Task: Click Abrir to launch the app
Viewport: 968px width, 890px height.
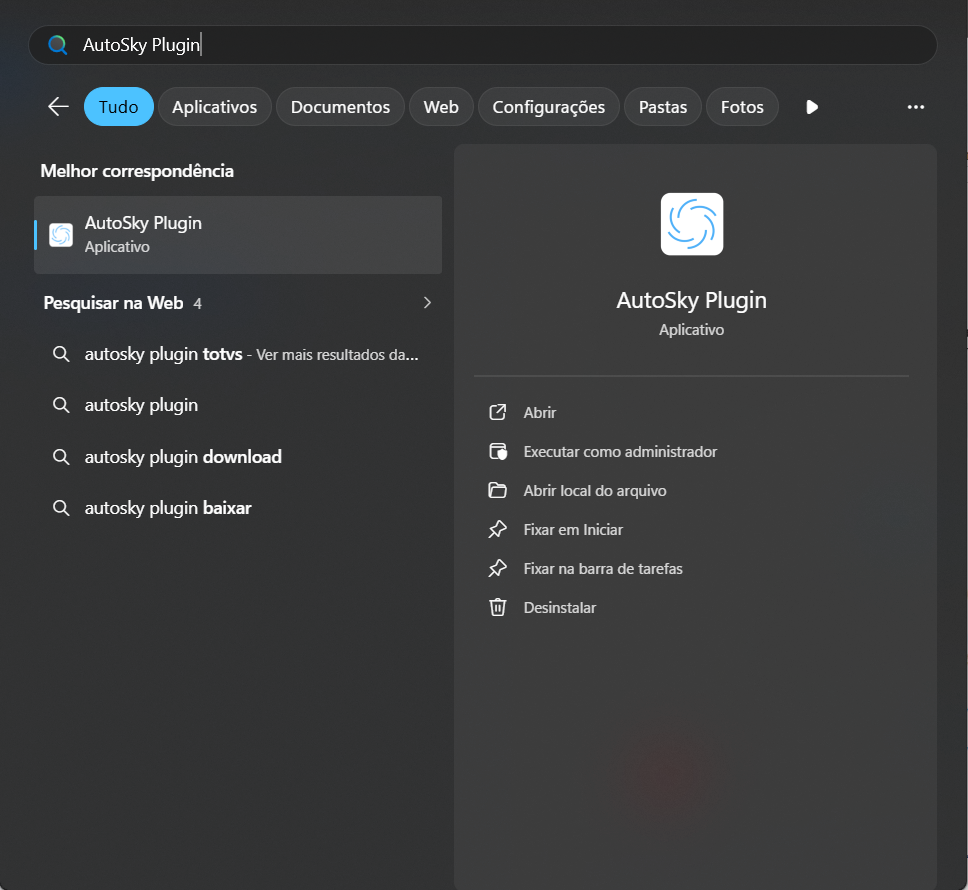Action: (540, 412)
